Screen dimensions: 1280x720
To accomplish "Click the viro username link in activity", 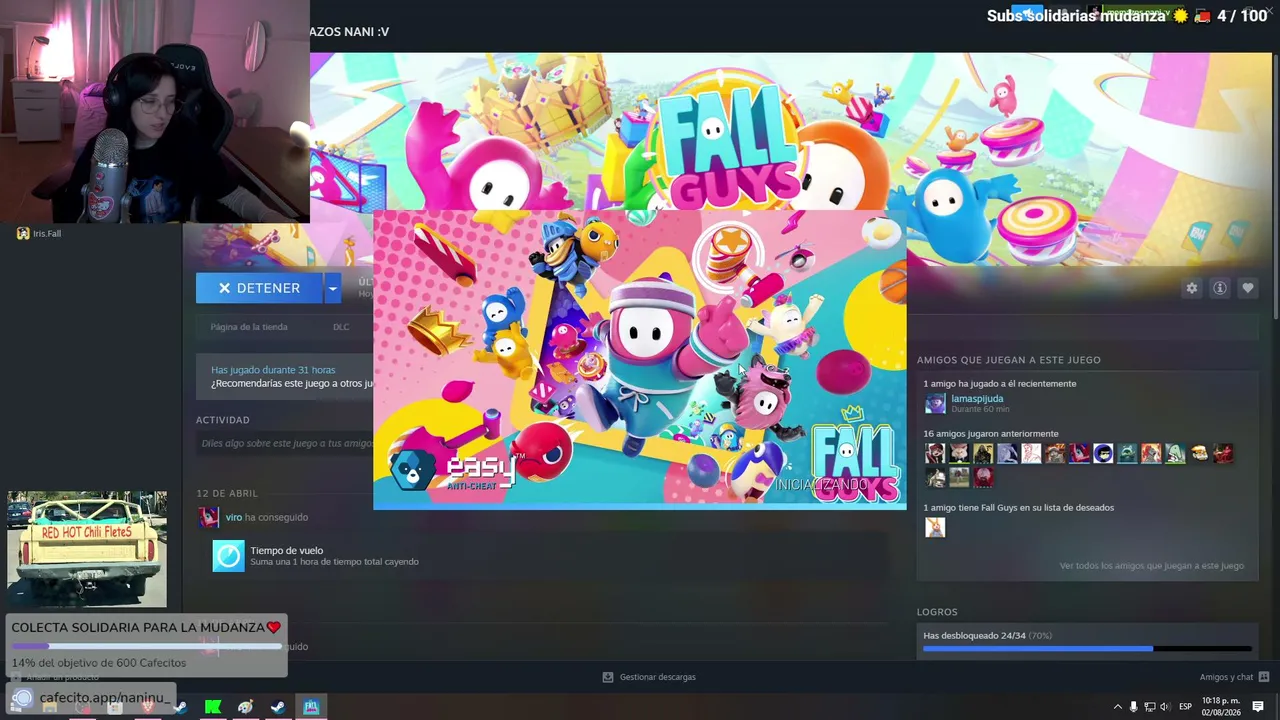I will tap(234, 517).
